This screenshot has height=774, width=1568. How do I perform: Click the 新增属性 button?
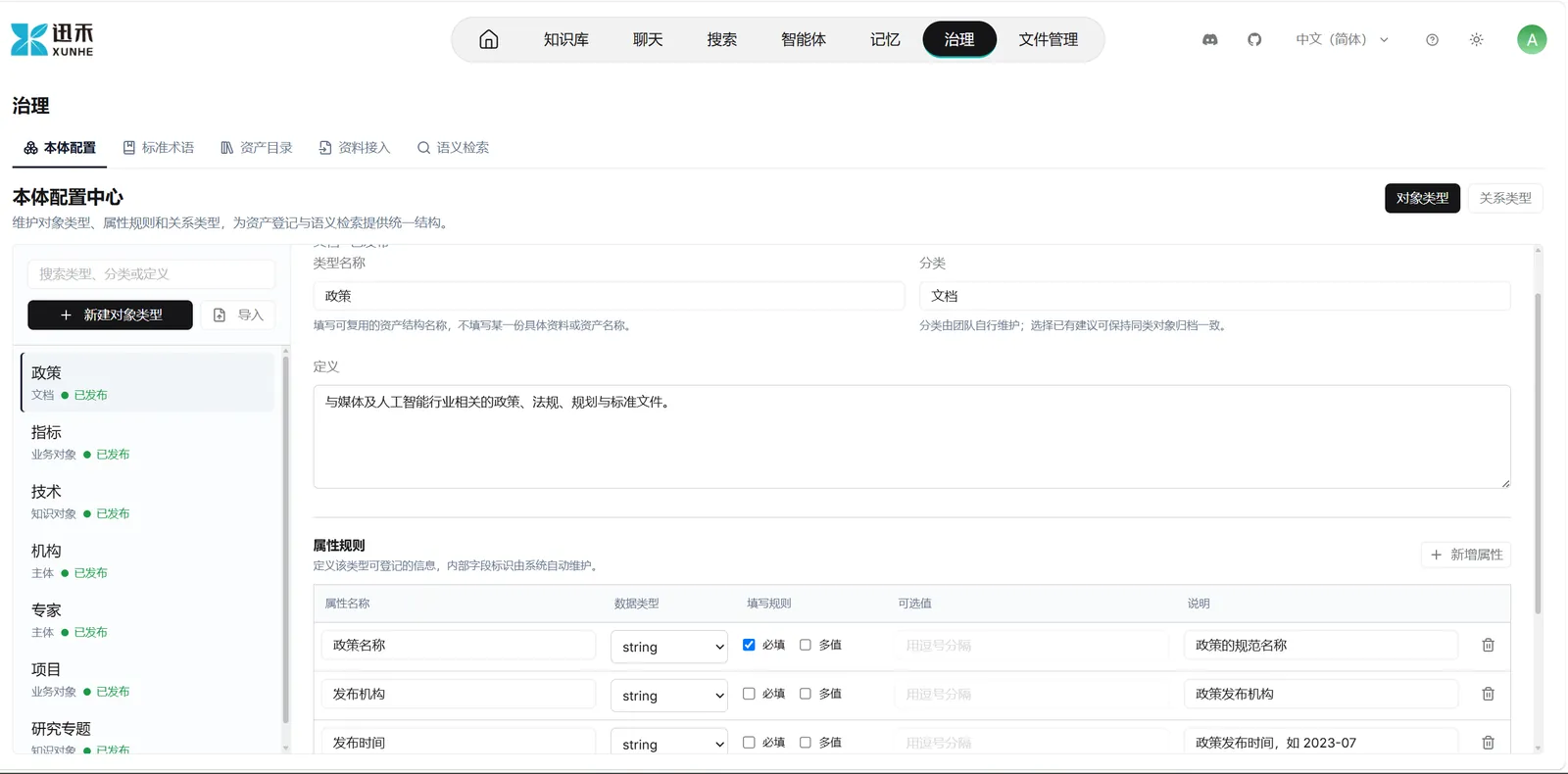1466,555
